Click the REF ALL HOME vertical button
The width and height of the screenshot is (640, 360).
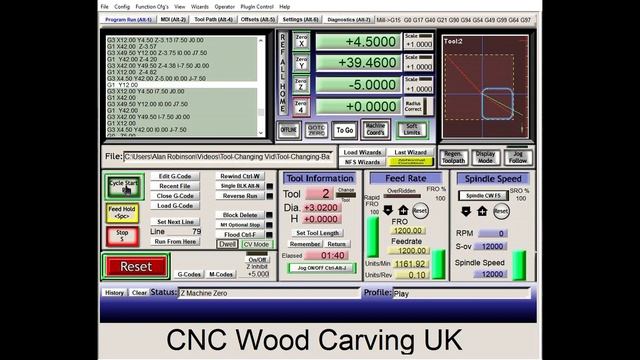[x=282, y=73]
